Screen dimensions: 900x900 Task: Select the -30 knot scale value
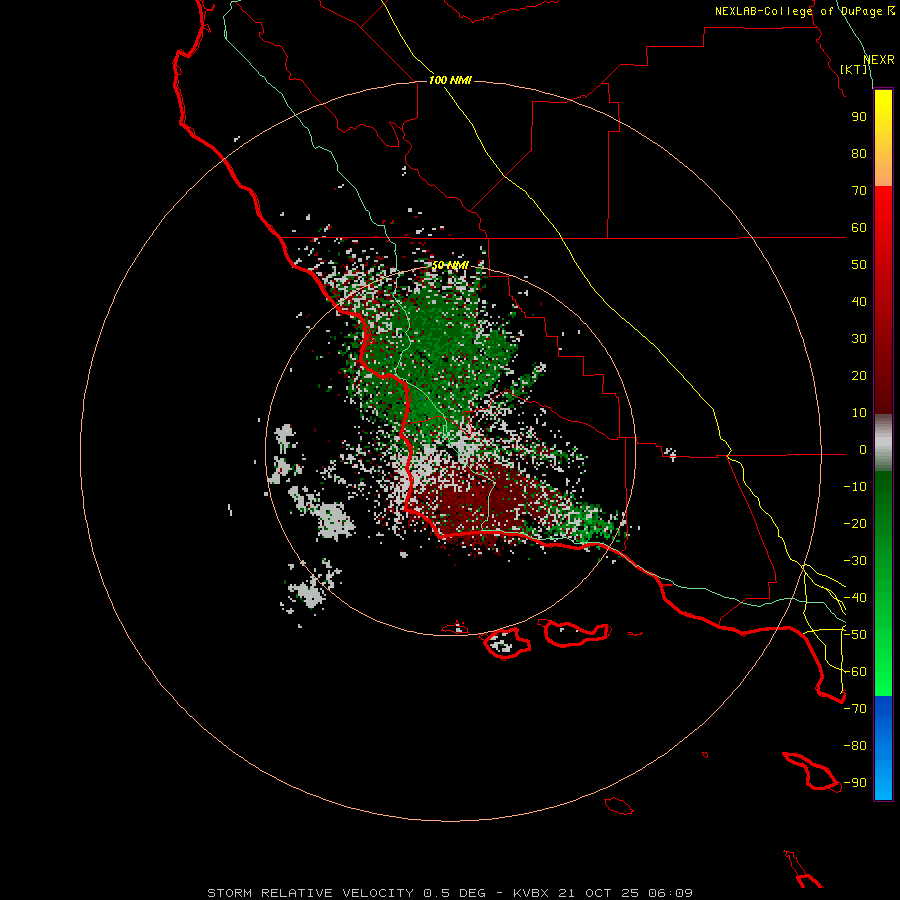tap(855, 561)
